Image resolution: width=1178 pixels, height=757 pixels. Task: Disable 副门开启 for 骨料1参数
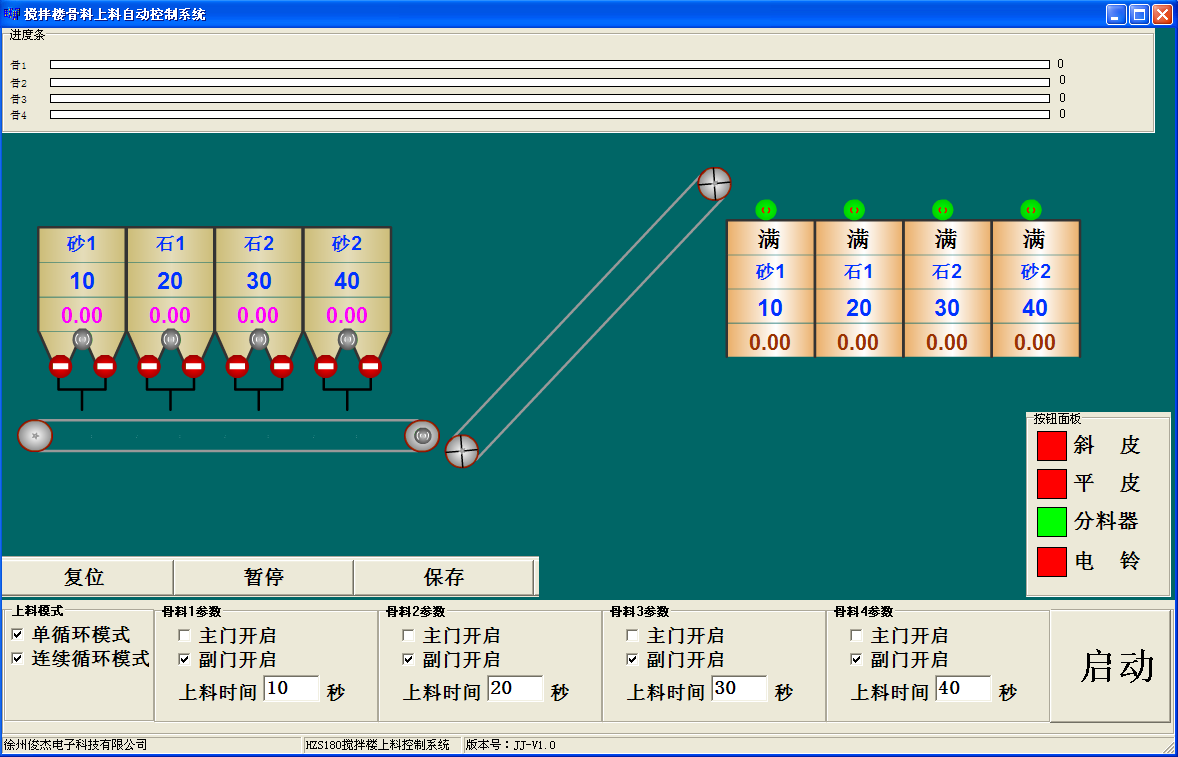click(184, 659)
